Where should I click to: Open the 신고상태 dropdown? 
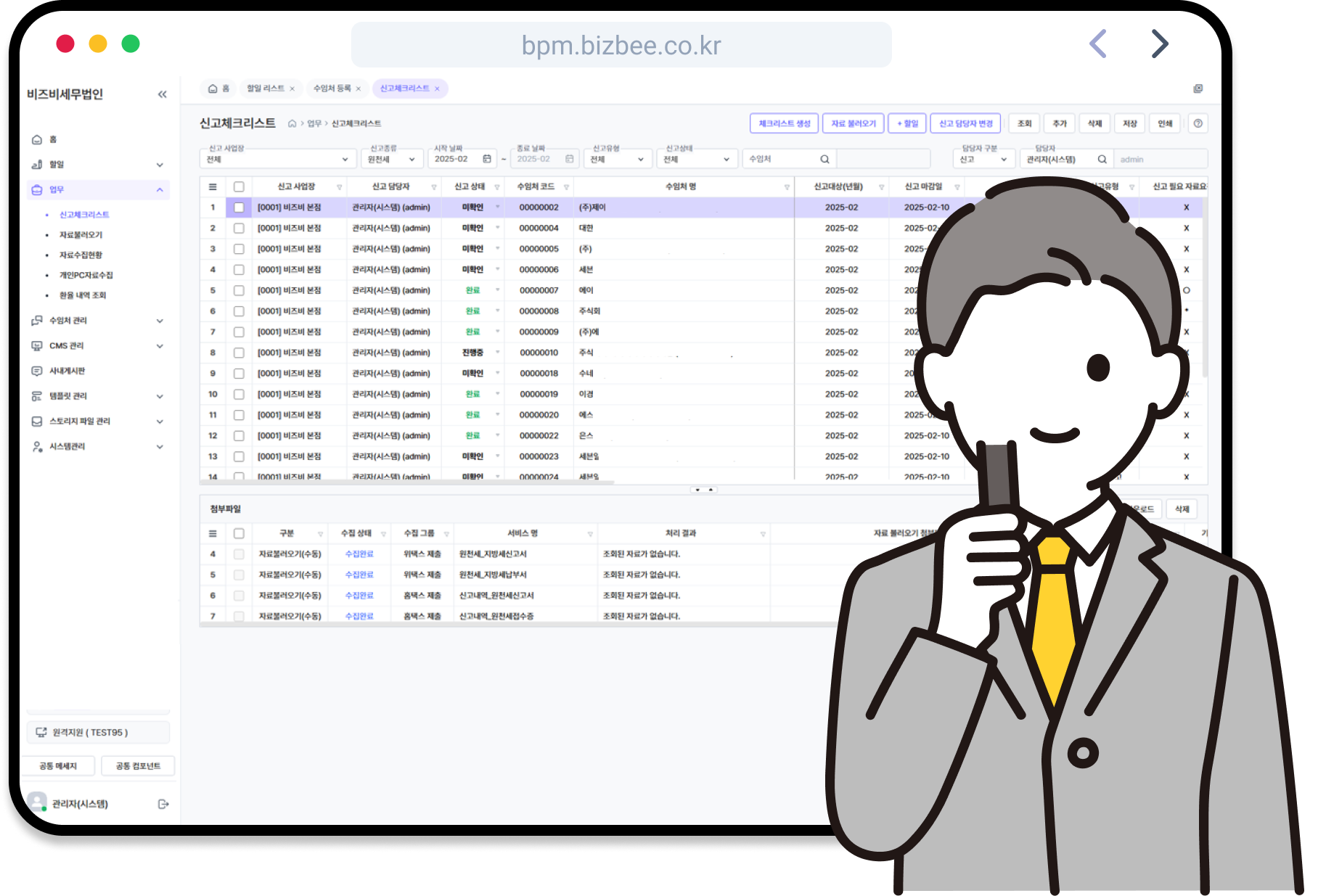[x=697, y=159]
